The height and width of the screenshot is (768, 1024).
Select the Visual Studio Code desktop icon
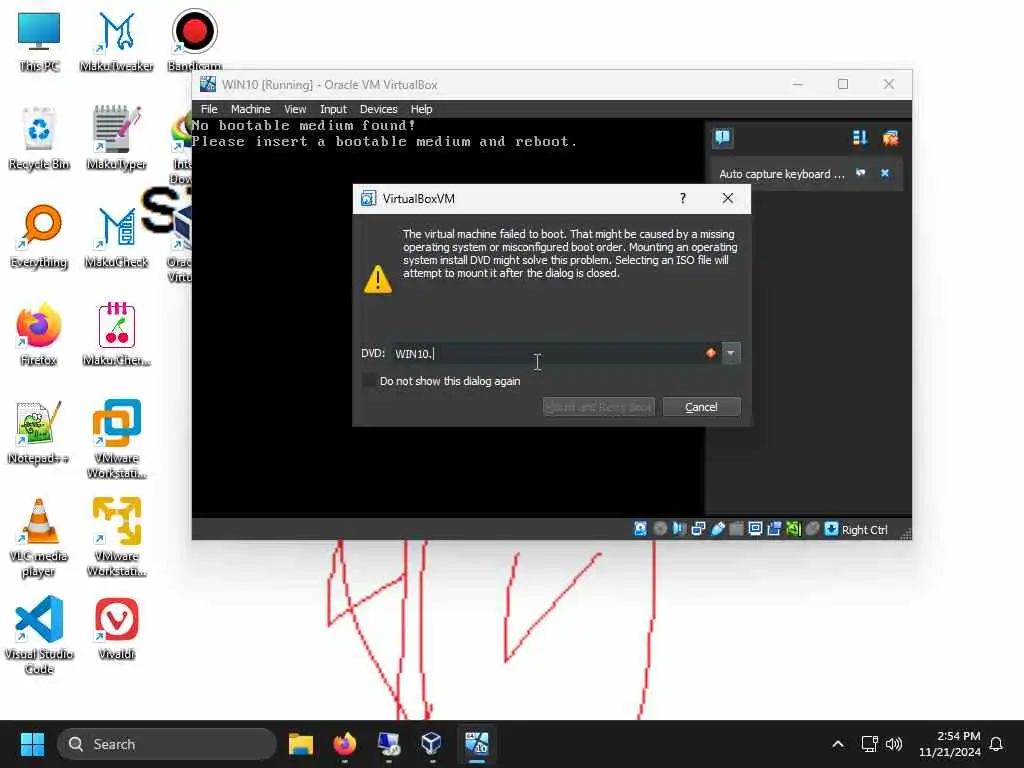[x=39, y=635]
